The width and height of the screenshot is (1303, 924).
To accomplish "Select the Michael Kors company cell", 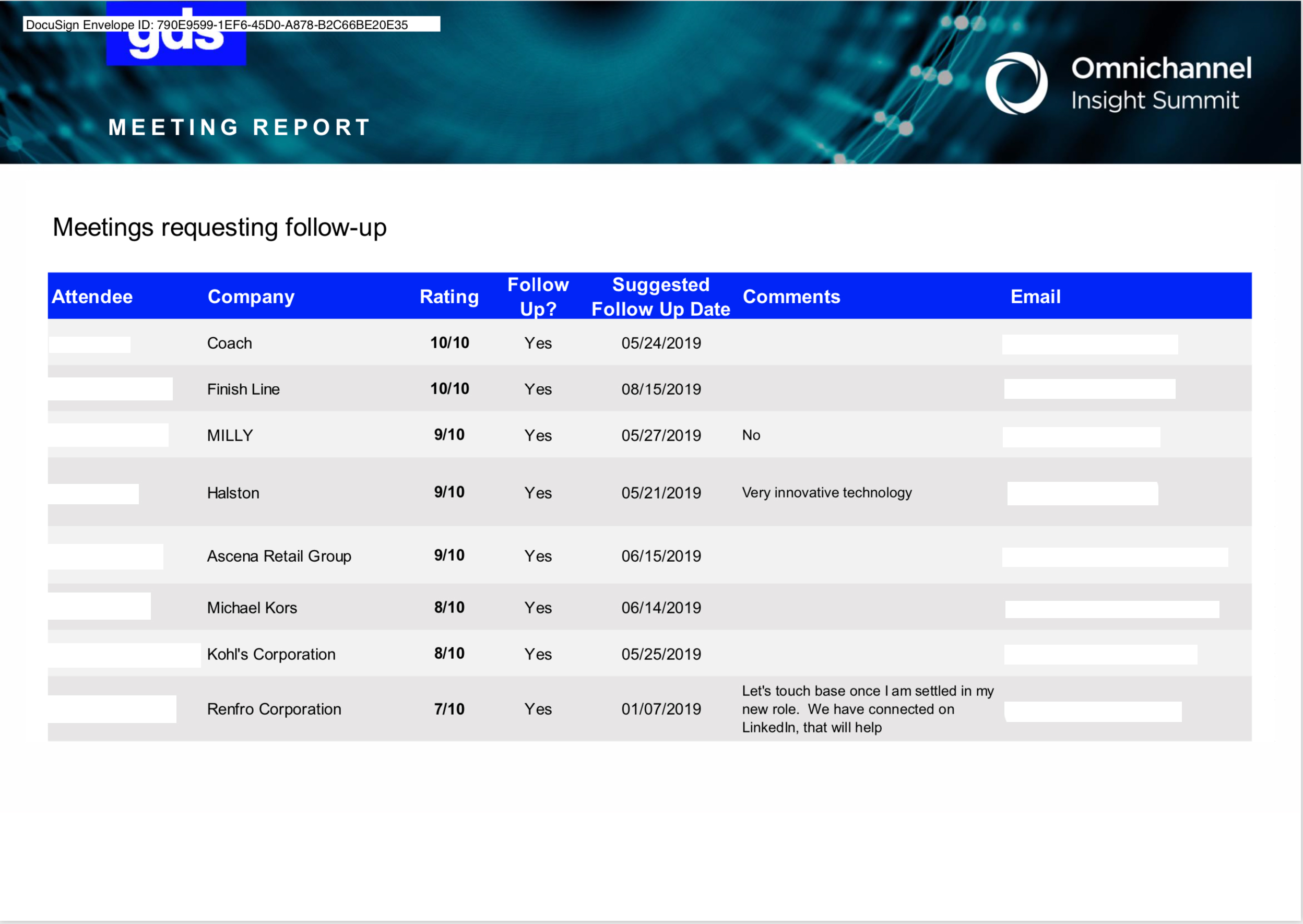I will pos(252,608).
